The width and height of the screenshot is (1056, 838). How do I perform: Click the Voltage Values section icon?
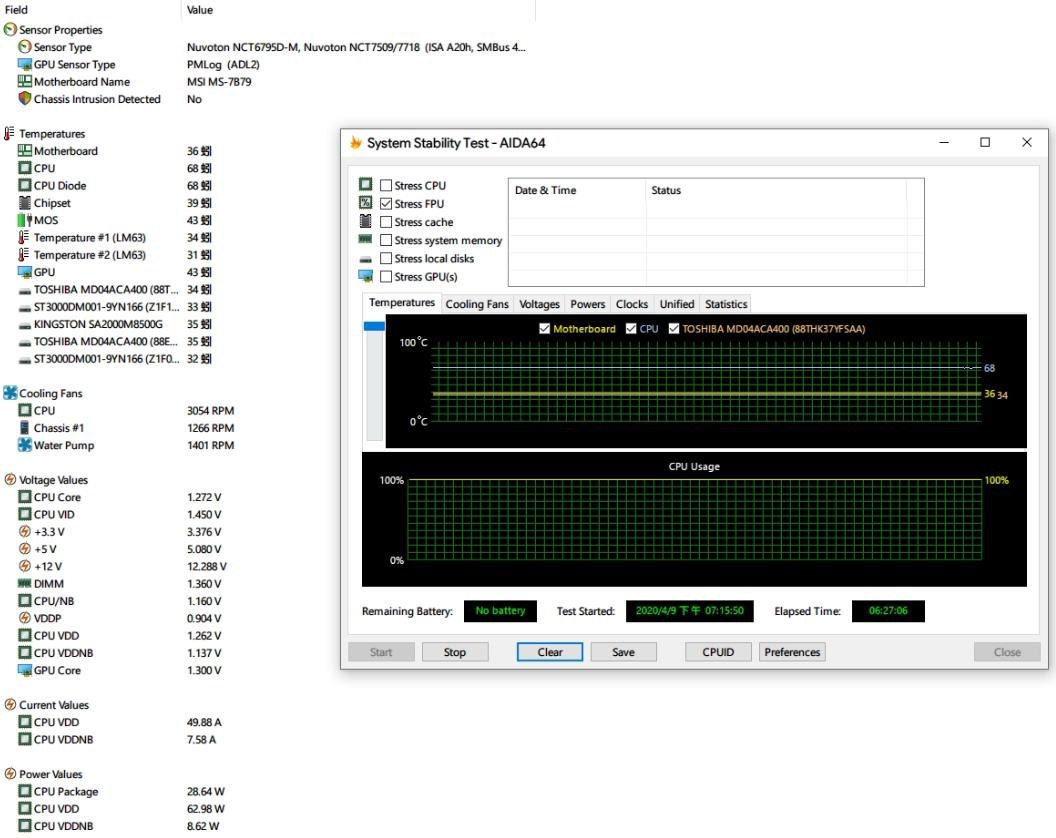pyautogui.click(x=10, y=480)
